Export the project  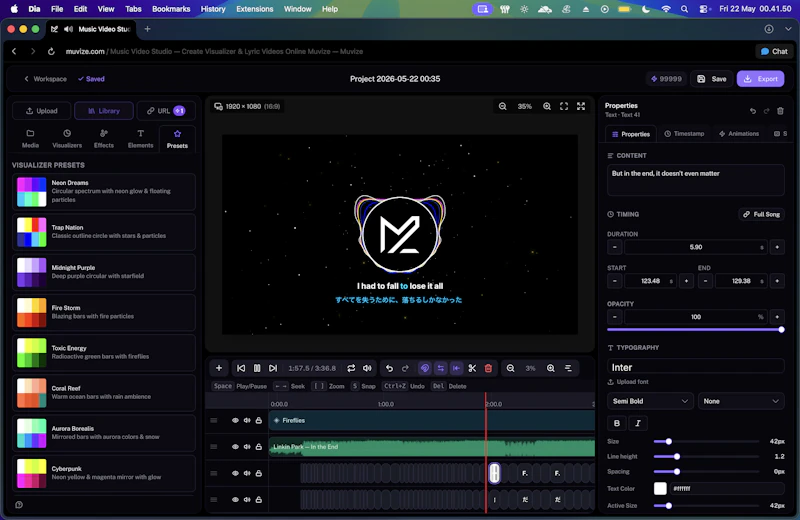(760, 79)
